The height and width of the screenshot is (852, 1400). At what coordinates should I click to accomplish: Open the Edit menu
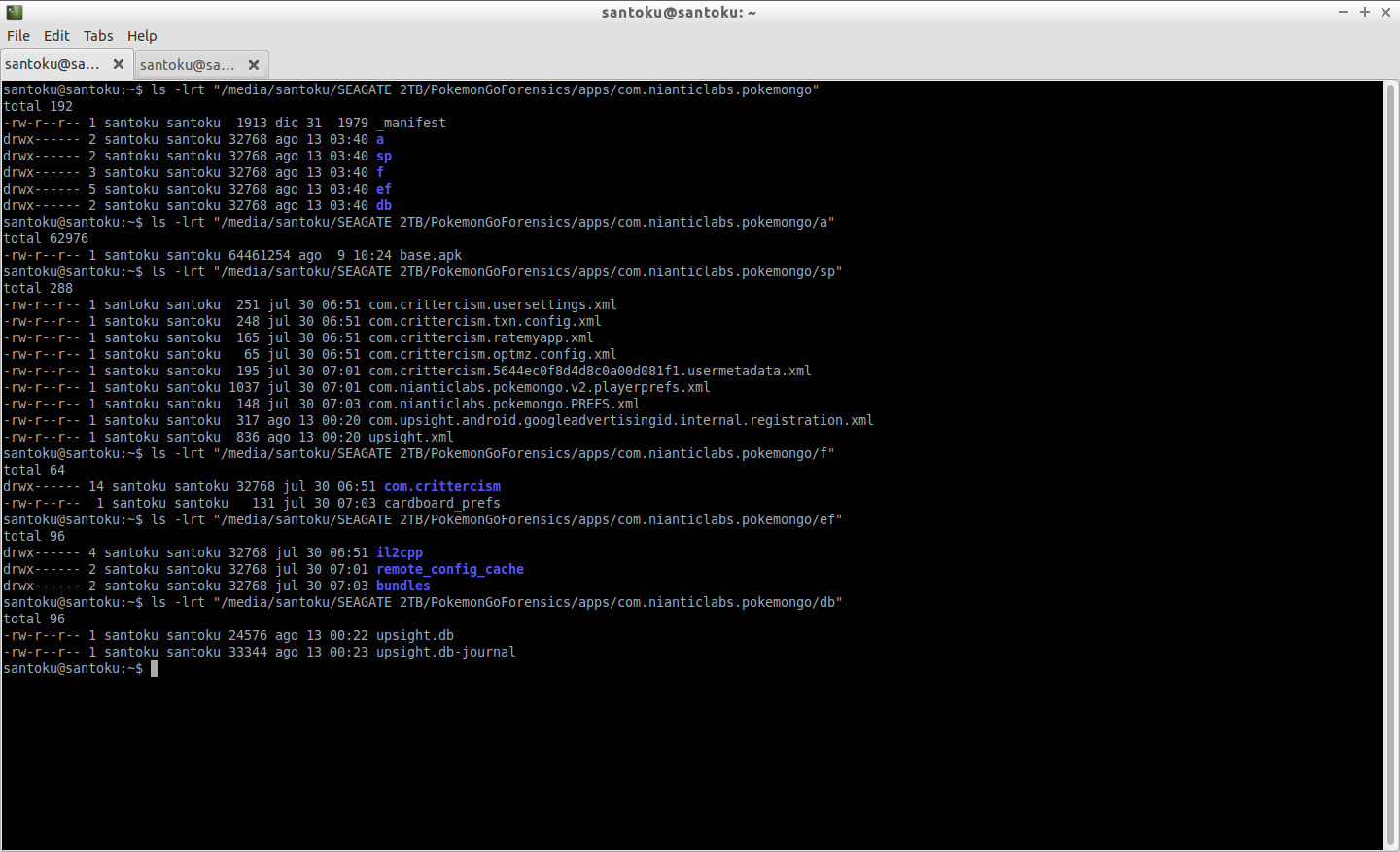click(x=56, y=36)
